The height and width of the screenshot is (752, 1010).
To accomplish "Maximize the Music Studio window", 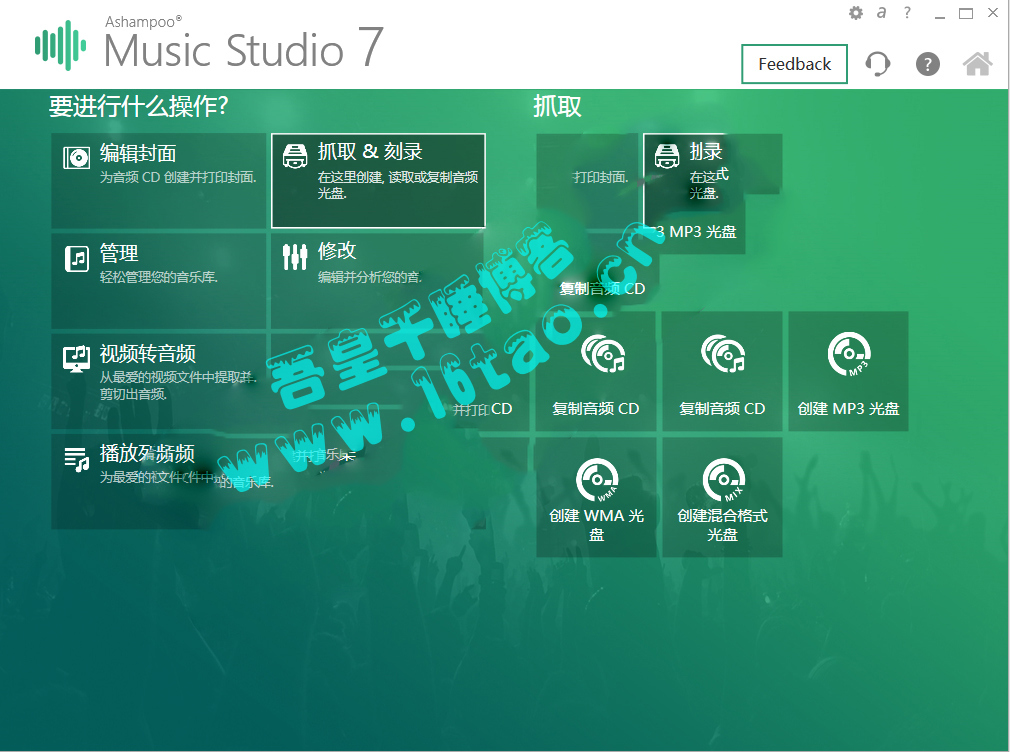I will coord(965,13).
